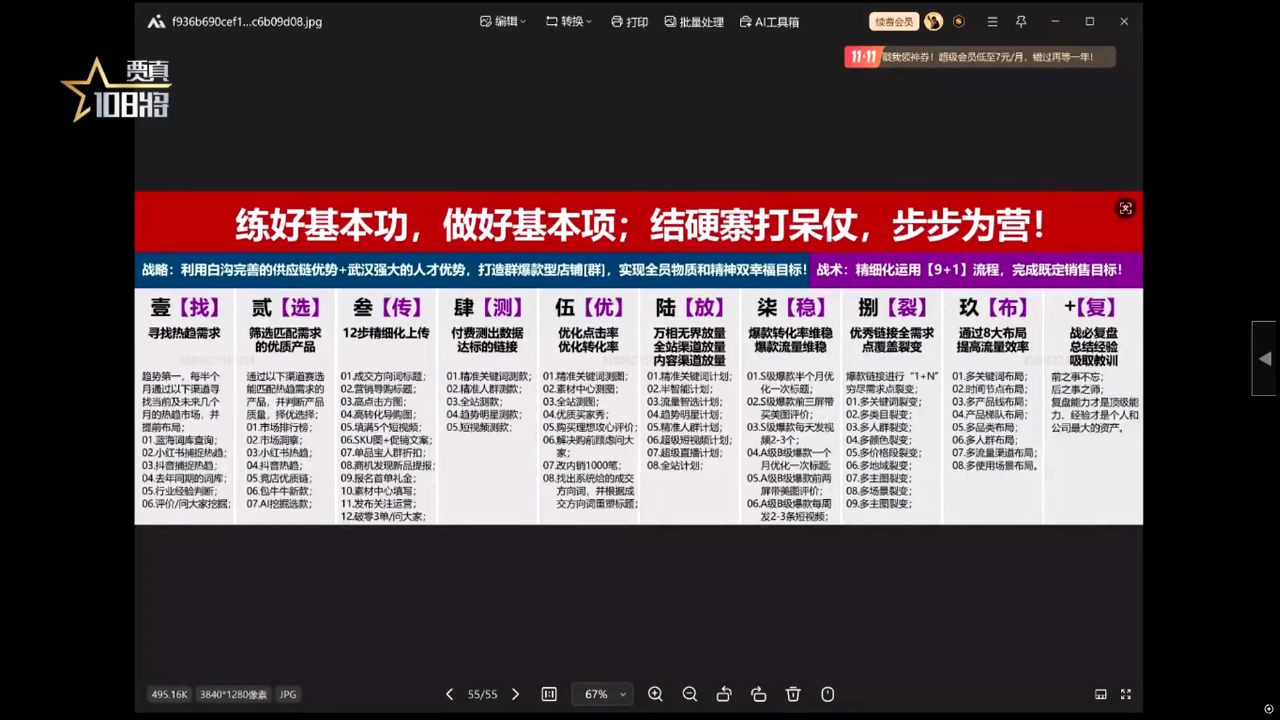Open the hamburger main menu

pos(992,21)
